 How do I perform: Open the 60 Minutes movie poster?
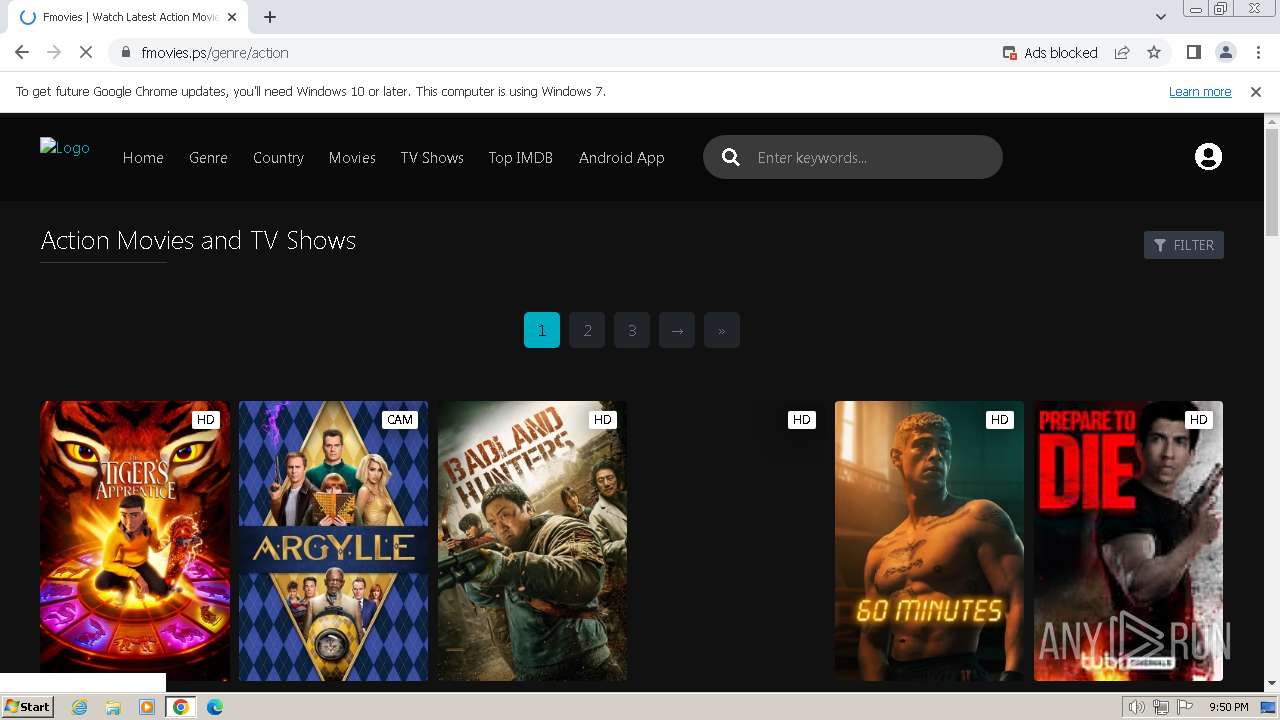click(929, 541)
